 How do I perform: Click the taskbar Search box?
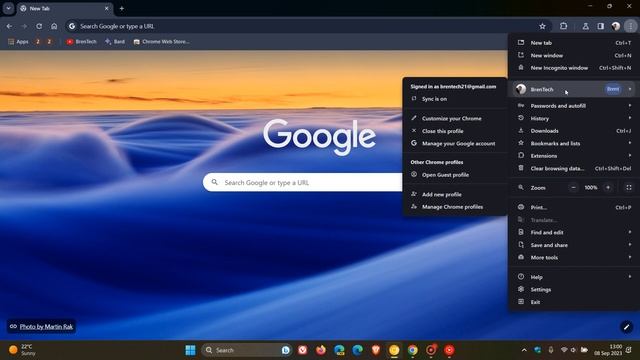246,350
